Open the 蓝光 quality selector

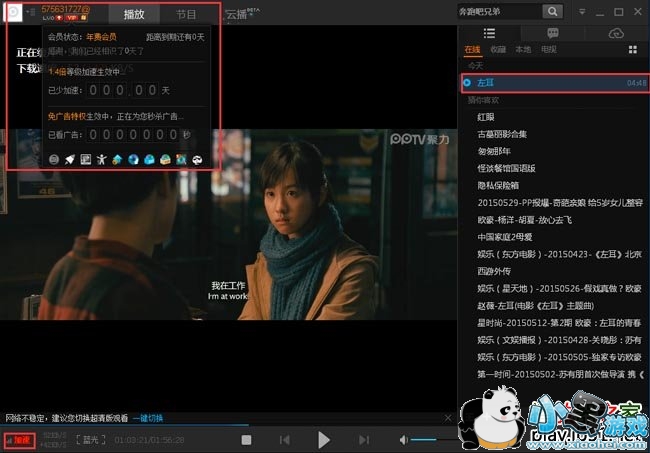click(90, 440)
